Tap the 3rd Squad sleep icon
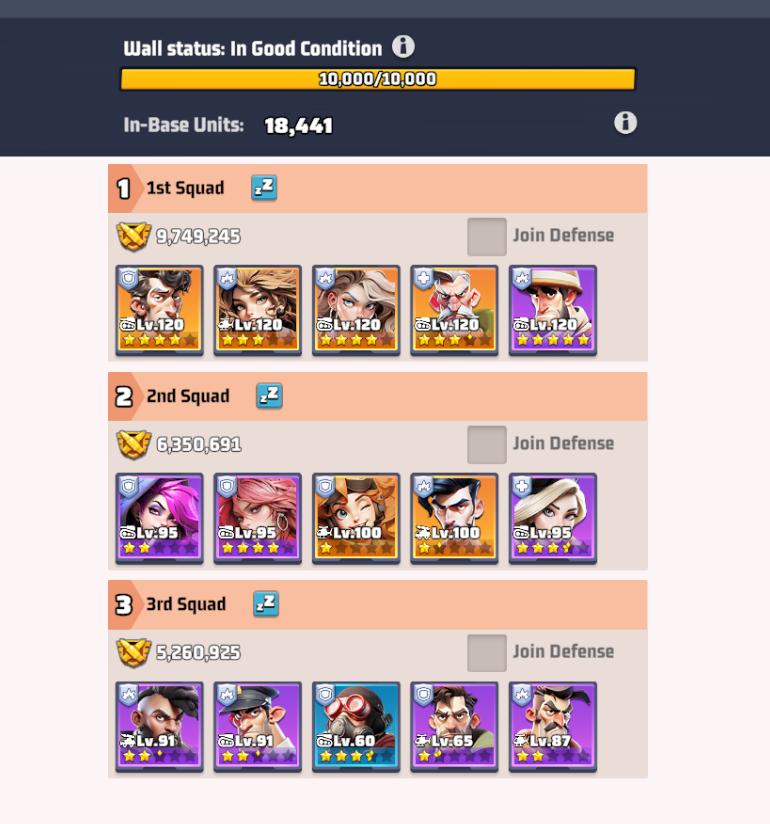Viewport: 770px width, 824px height. tap(266, 604)
